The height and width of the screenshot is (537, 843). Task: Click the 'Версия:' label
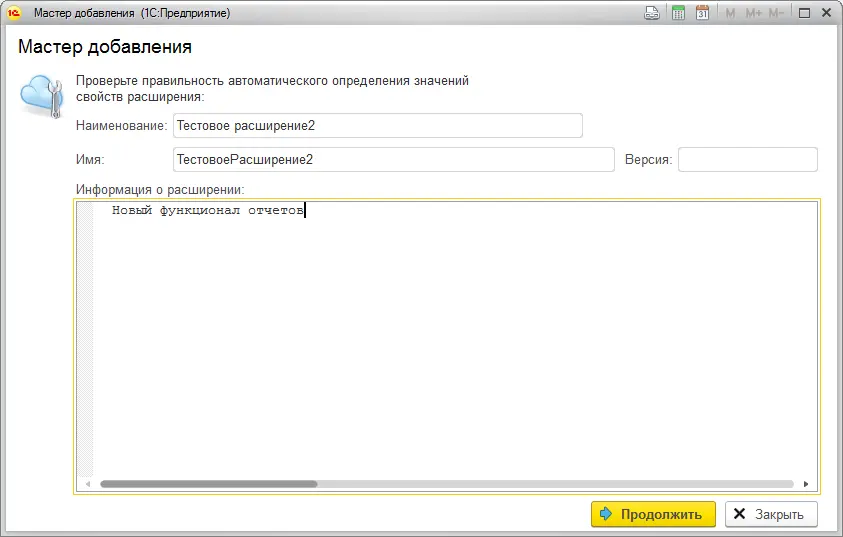(648, 160)
